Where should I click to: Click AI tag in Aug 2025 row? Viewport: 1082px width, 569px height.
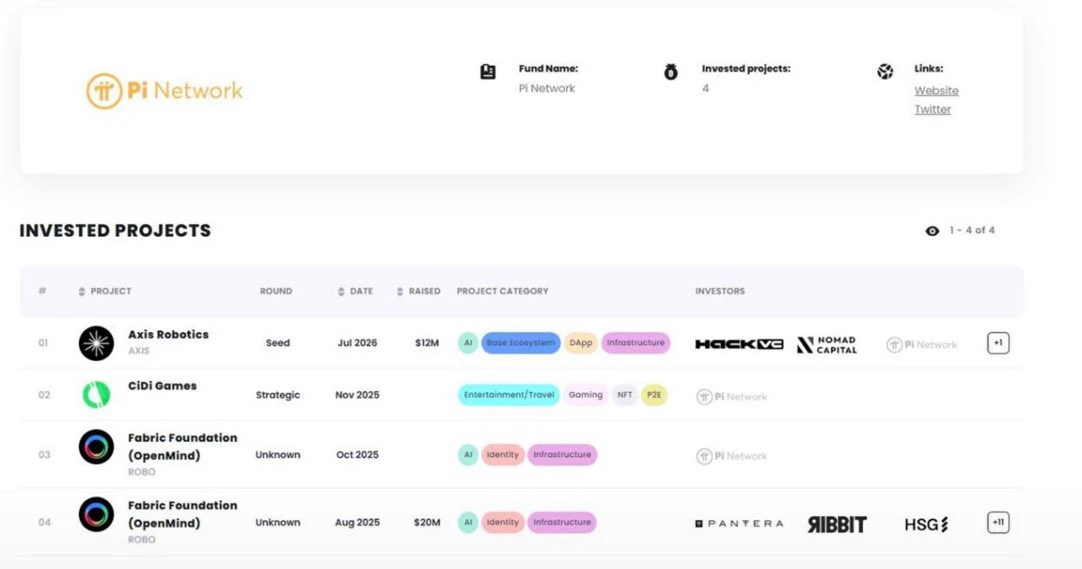tap(468, 523)
